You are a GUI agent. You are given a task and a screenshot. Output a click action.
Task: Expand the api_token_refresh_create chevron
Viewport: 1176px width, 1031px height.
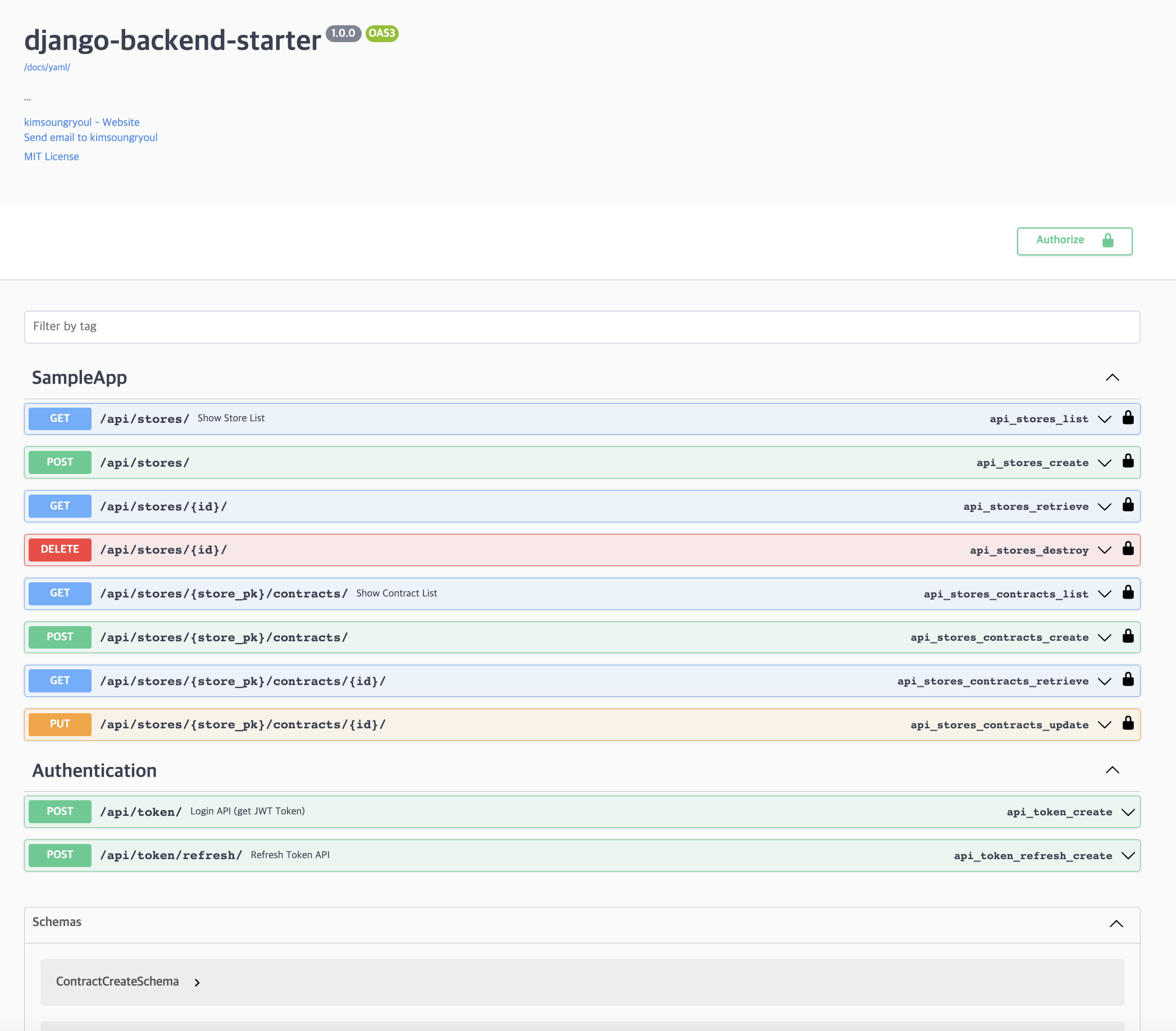tap(1128, 856)
